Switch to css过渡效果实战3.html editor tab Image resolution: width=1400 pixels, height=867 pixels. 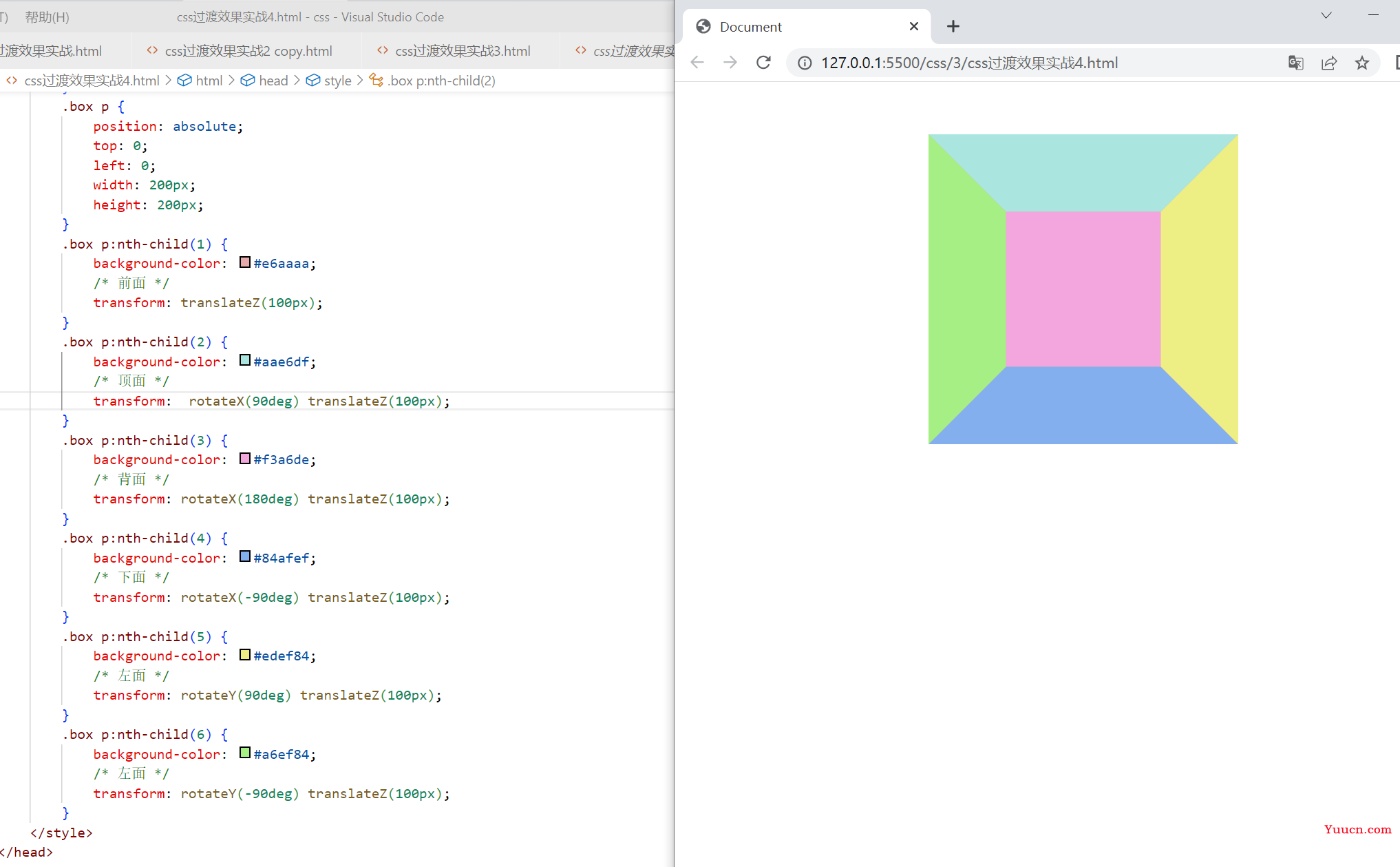(463, 50)
